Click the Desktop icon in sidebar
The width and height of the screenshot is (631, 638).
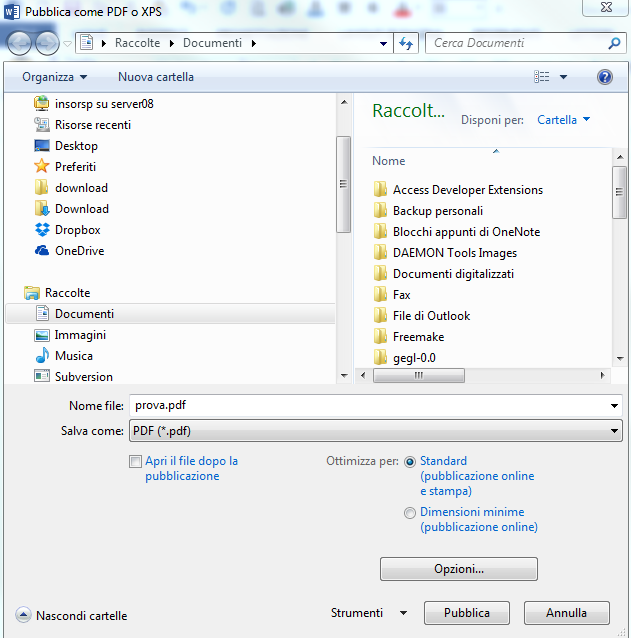[x=41, y=146]
